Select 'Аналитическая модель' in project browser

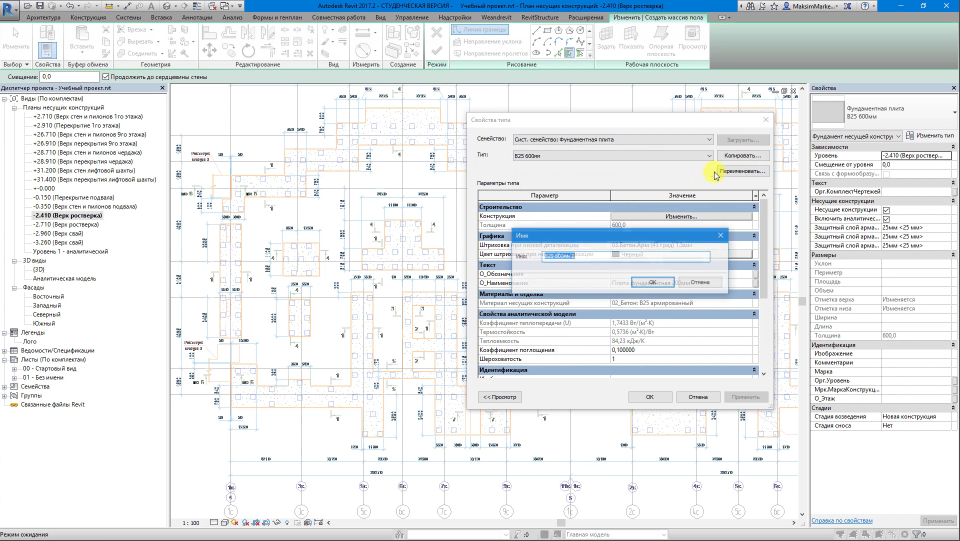(64, 278)
